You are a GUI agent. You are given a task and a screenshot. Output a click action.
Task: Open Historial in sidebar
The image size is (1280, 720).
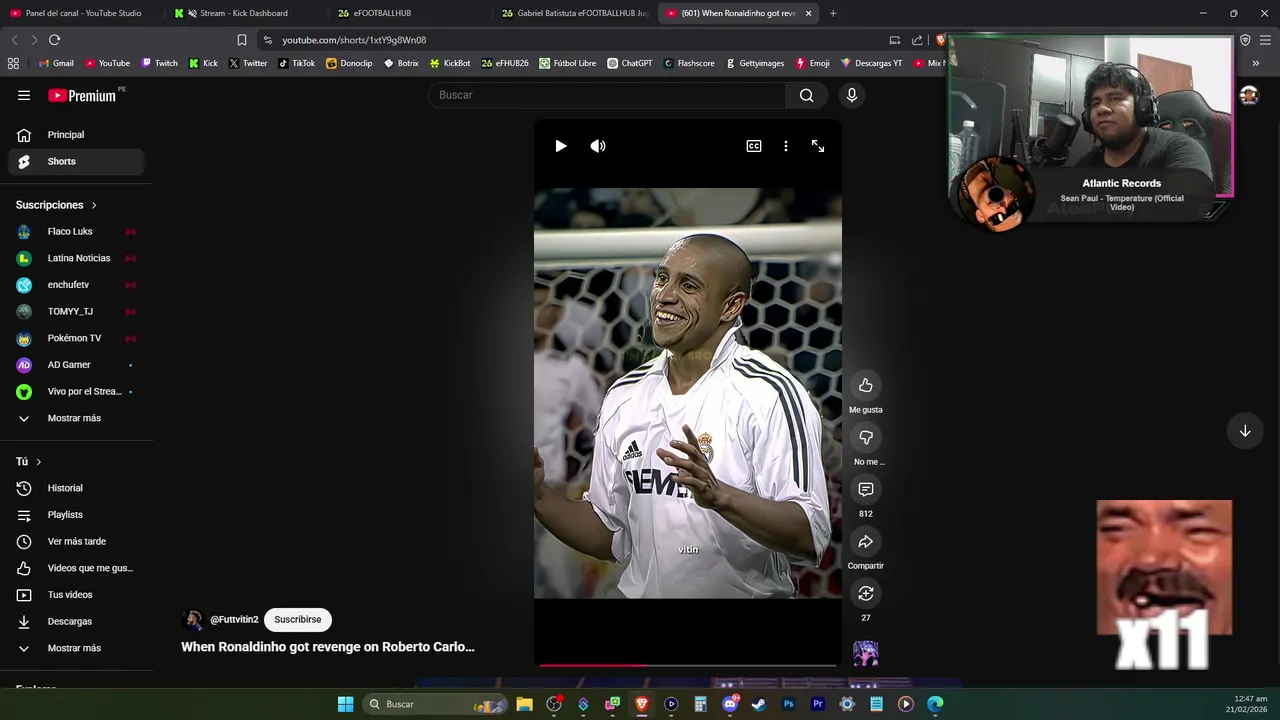76,488
